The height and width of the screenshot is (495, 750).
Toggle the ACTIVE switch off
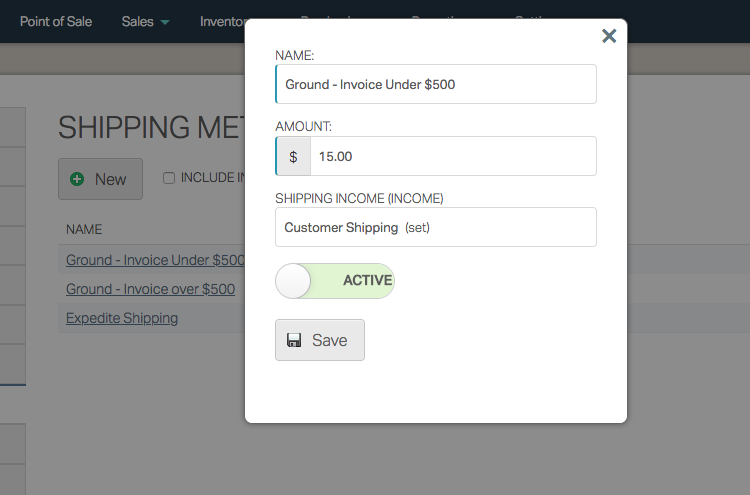[335, 281]
